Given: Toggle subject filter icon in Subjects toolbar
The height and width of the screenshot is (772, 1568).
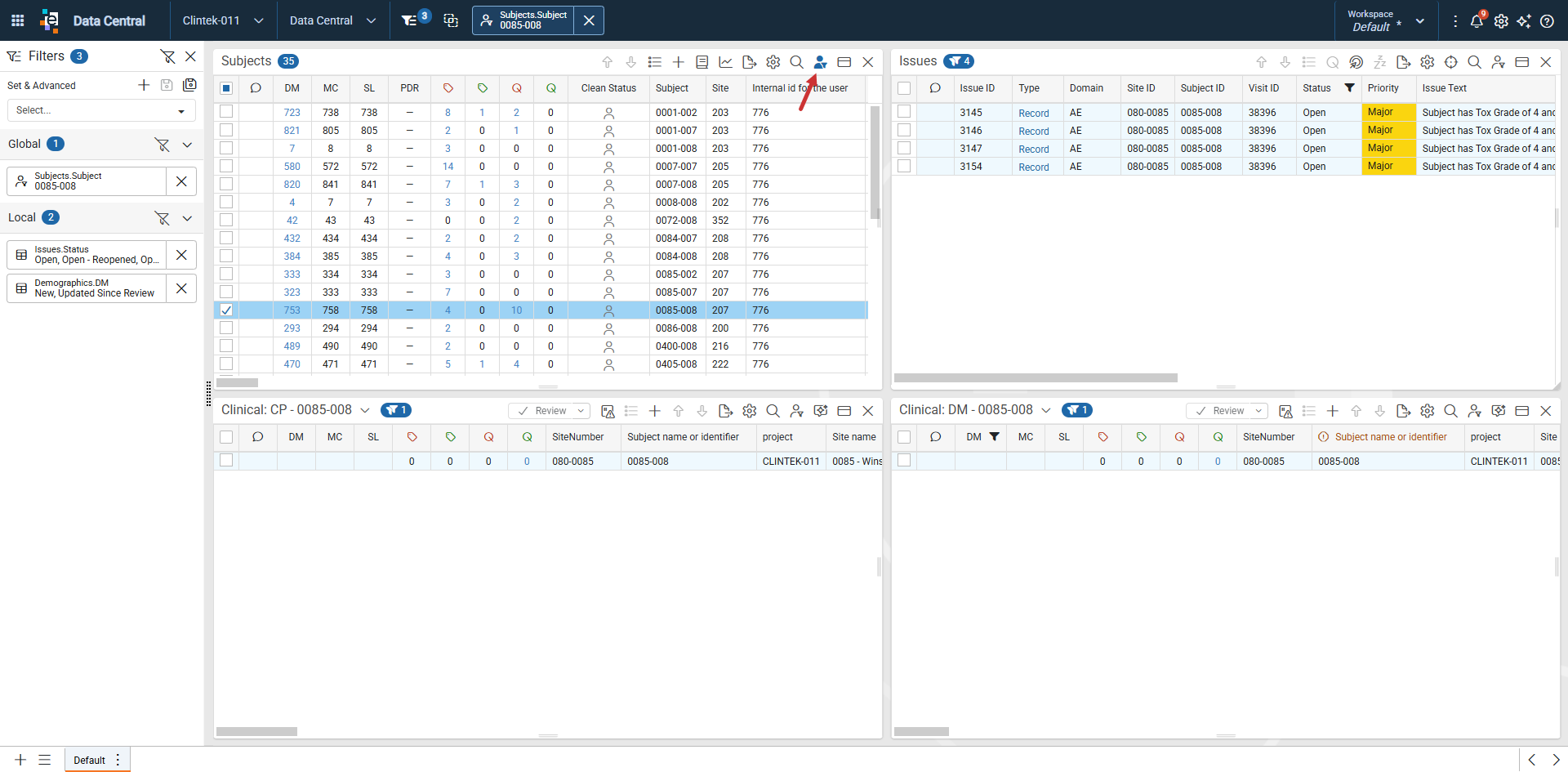Looking at the screenshot, I should click(820, 62).
